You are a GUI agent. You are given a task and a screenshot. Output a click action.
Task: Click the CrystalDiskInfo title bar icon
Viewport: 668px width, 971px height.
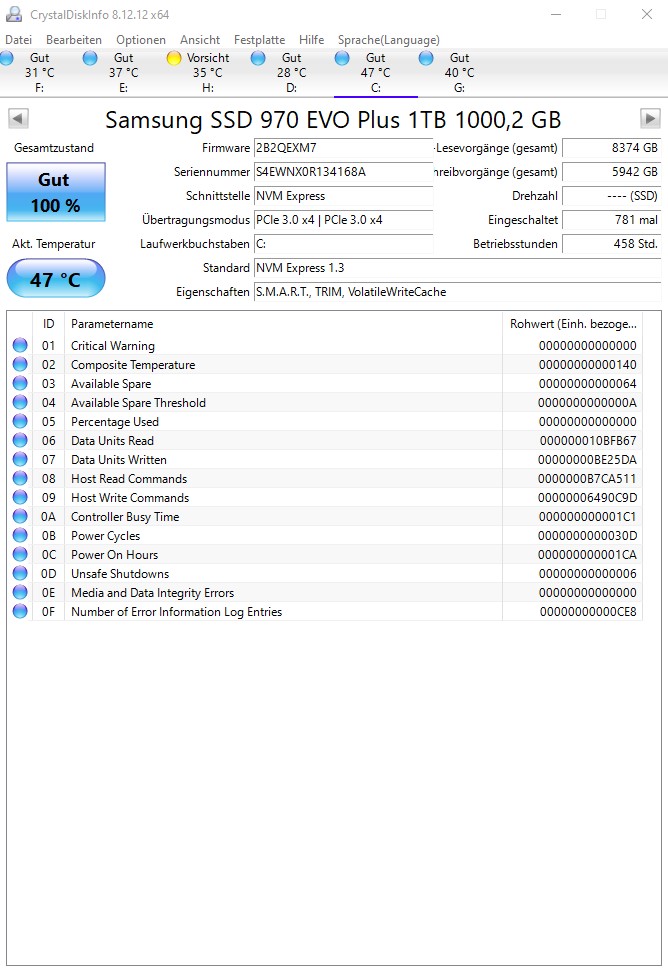(14, 14)
